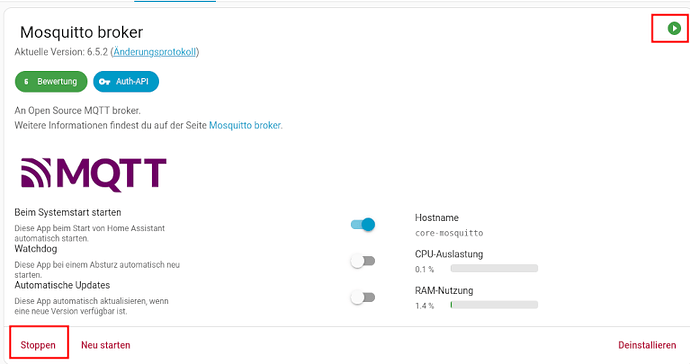Click the Deinstallieren button
This screenshot has width=690, height=364.
pyautogui.click(x=647, y=345)
